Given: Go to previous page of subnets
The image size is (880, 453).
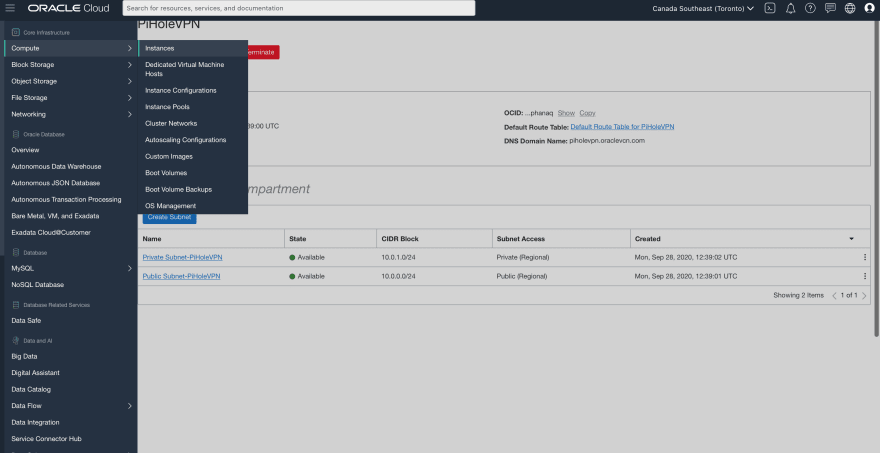Looking at the screenshot, I should 834,295.
